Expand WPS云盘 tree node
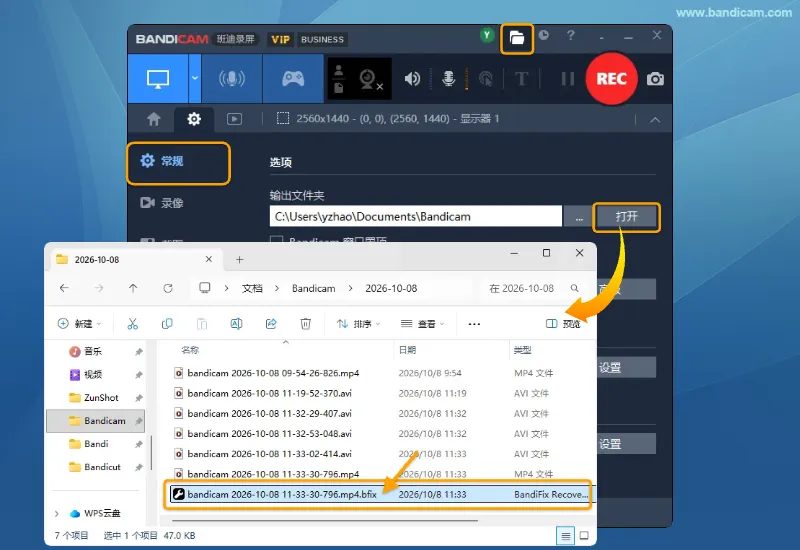 pyautogui.click(x=57, y=513)
